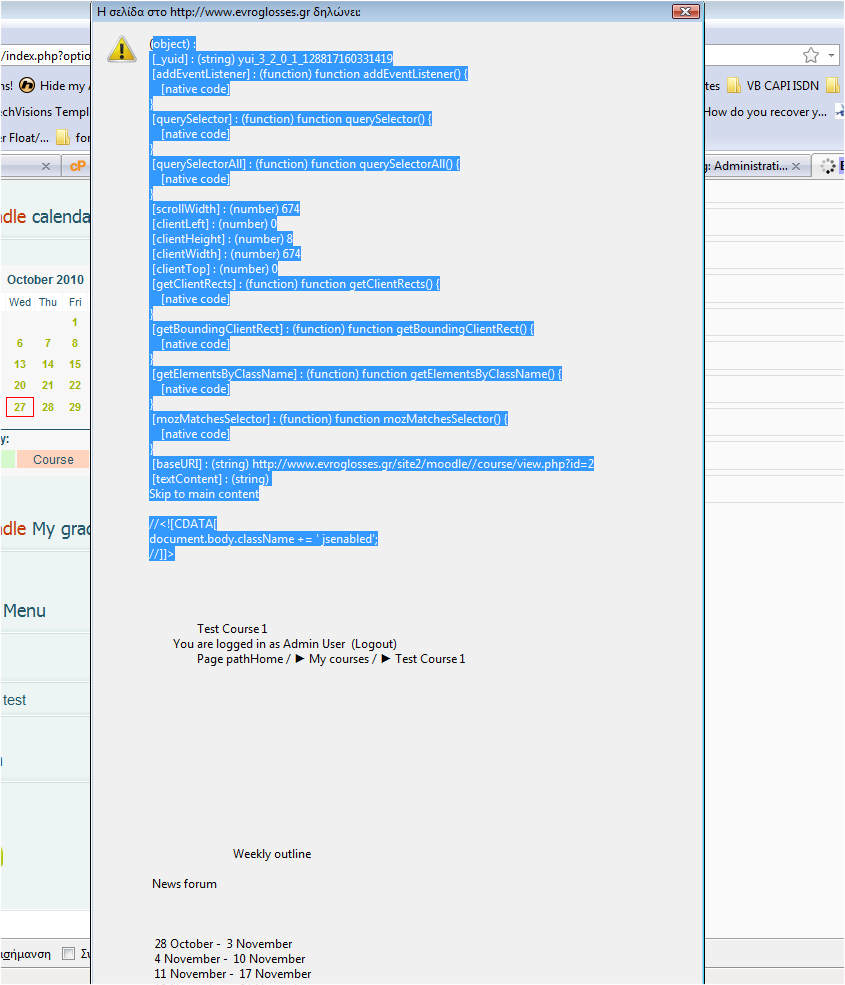
Task: Switch to the Administrati... tab
Action: point(746,166)
